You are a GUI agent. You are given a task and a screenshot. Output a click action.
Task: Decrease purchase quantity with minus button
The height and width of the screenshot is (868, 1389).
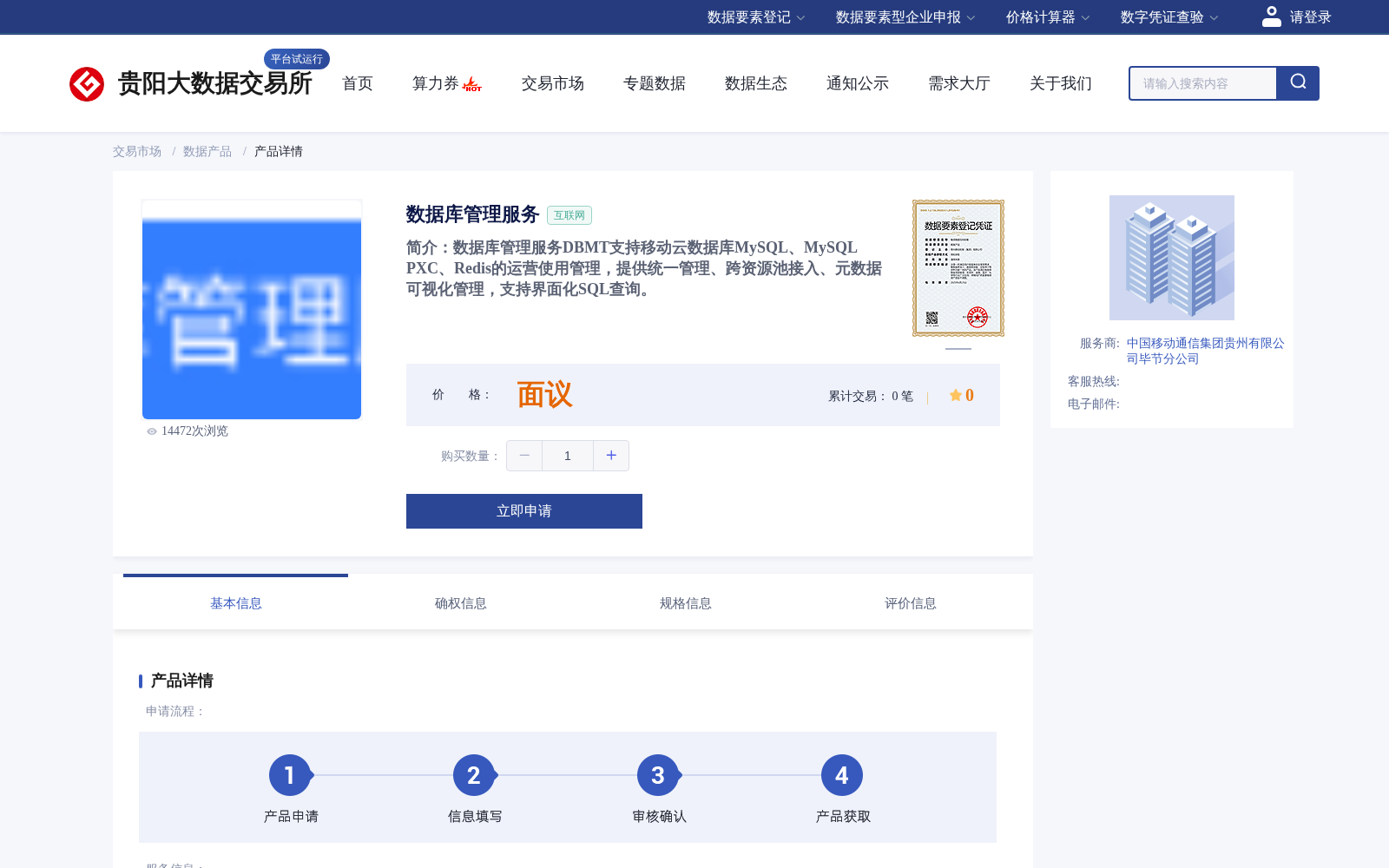click(x=524, y=456)
